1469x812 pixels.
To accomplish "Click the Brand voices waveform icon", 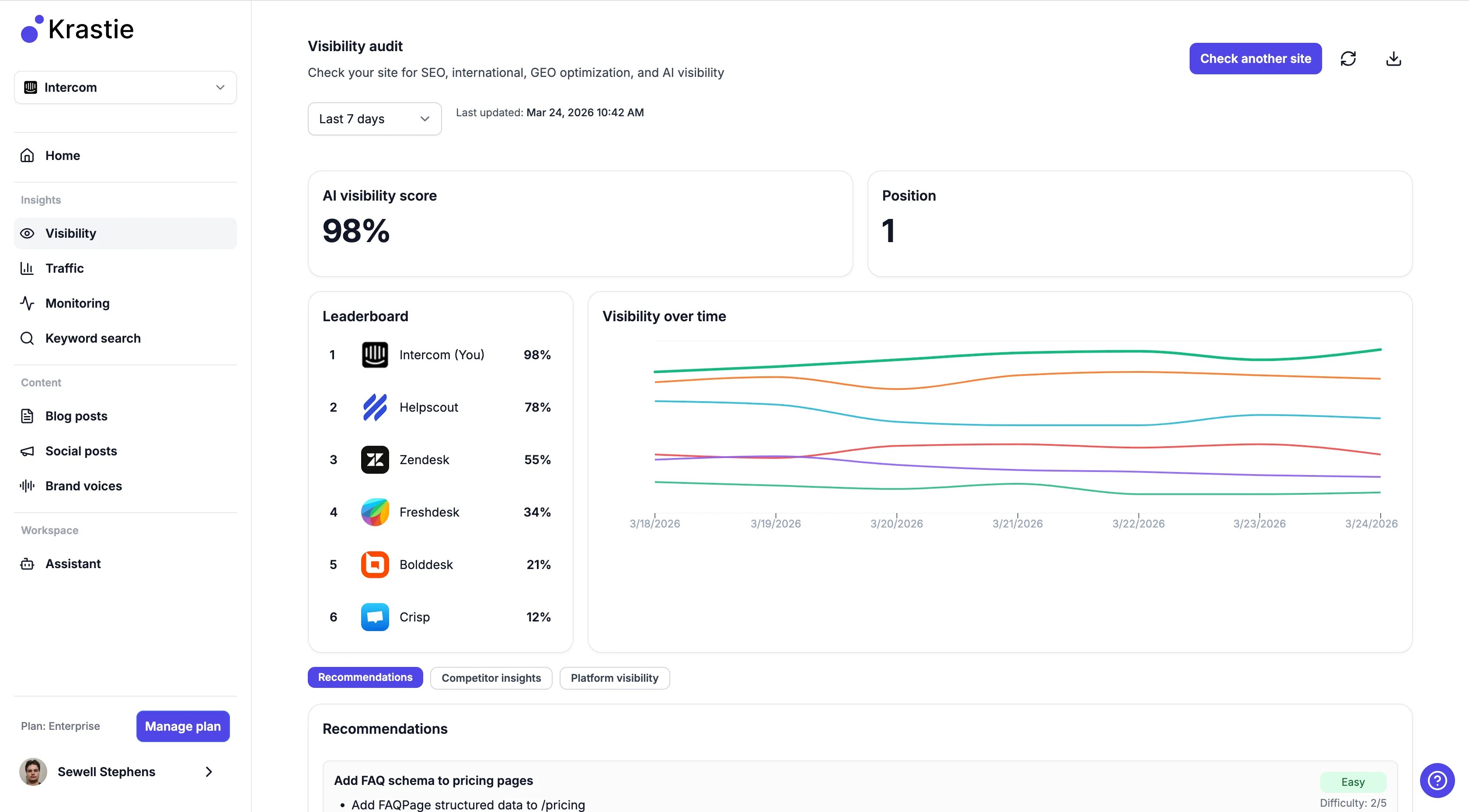I will [28, 486].
